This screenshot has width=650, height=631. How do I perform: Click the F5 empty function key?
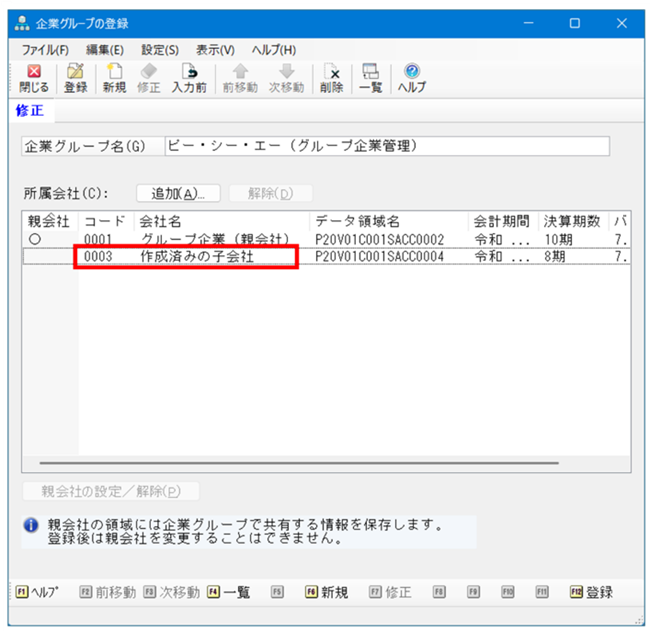point(277,592)
